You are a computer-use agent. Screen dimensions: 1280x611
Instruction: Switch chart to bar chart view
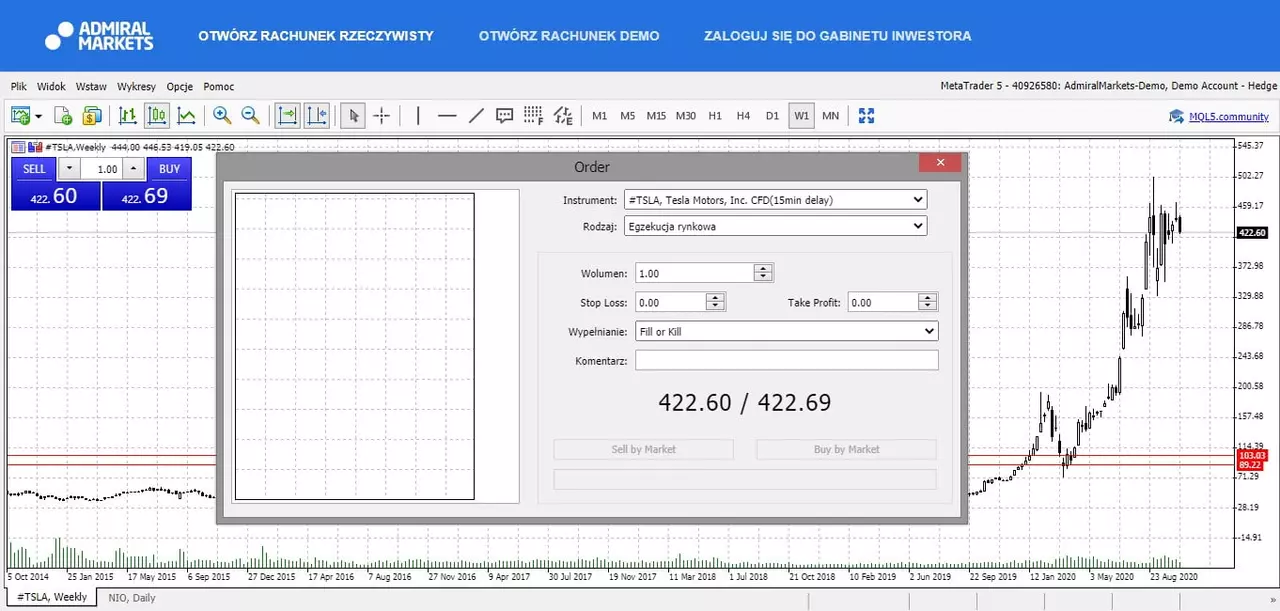coord(128,116)
